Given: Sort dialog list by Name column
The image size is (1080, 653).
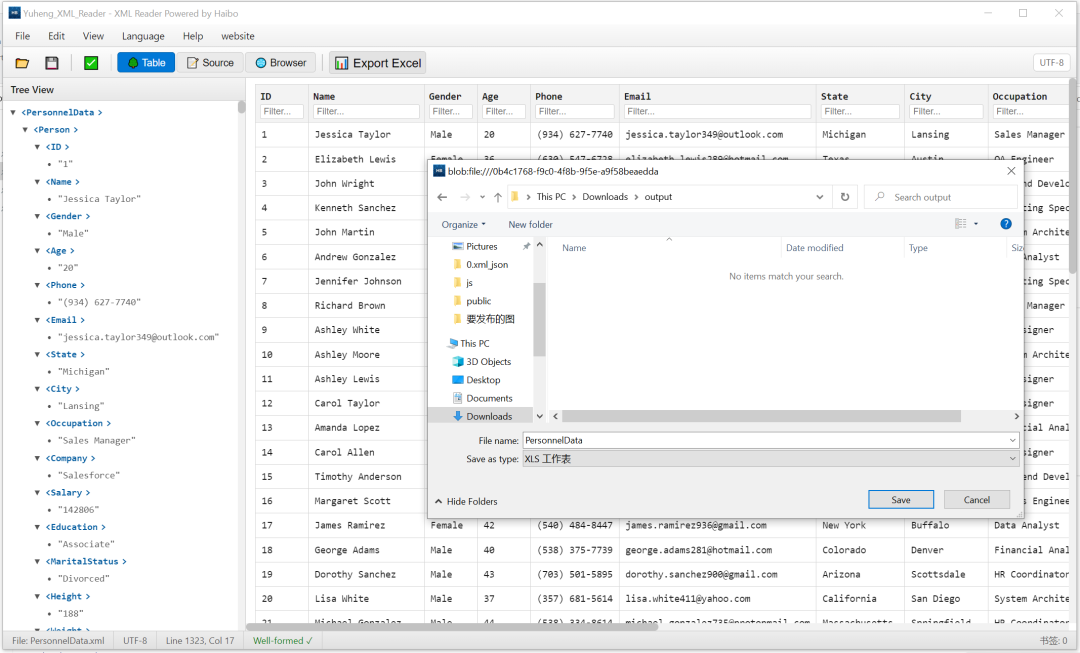Looking at the screenshot, I should point(574,248).
